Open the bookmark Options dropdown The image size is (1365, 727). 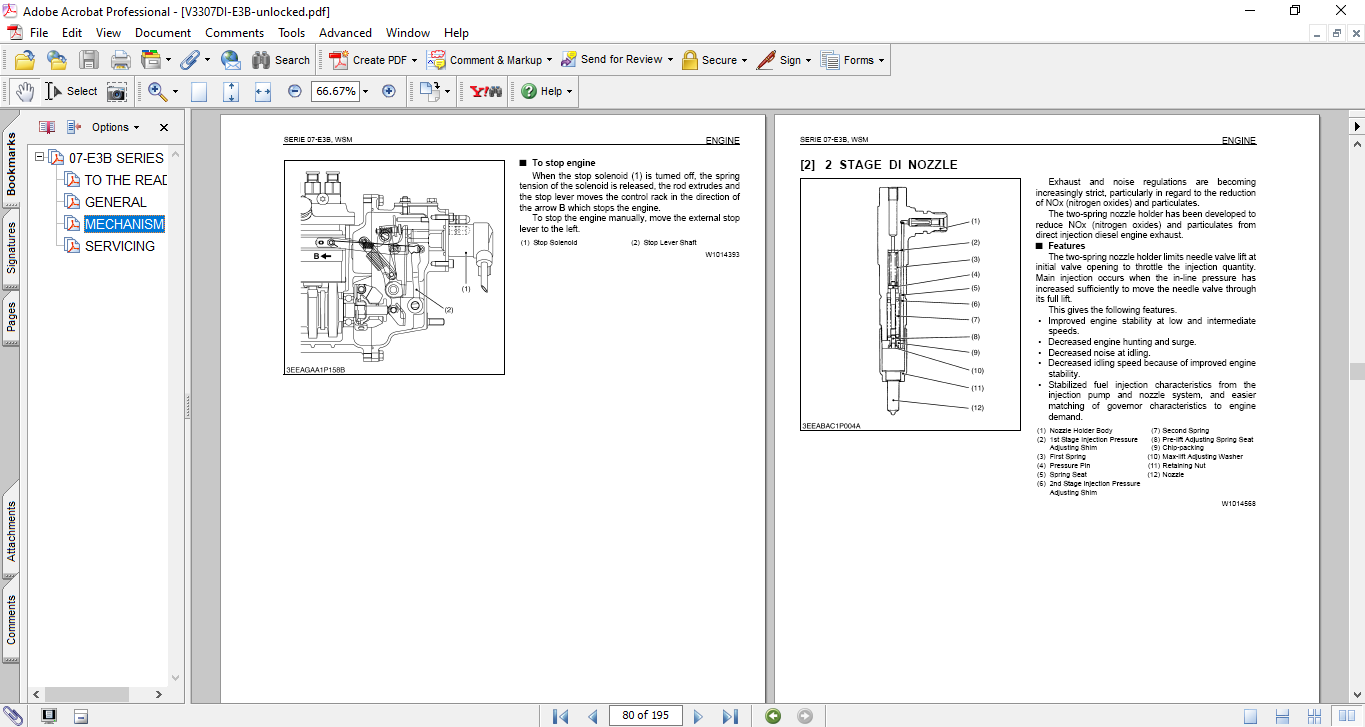pos(115,127)
